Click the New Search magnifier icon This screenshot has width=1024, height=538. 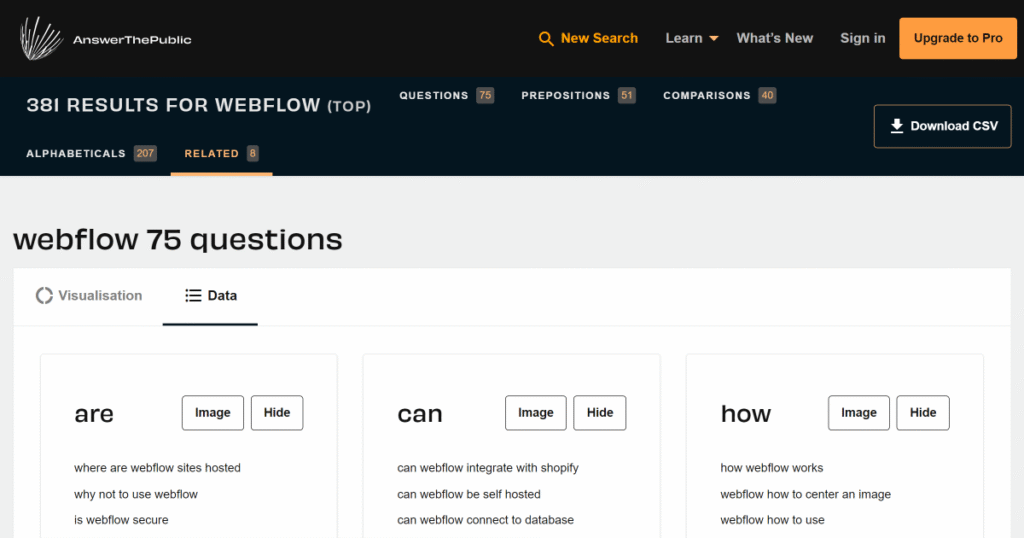pyautogui.click(x=546, y=39)
